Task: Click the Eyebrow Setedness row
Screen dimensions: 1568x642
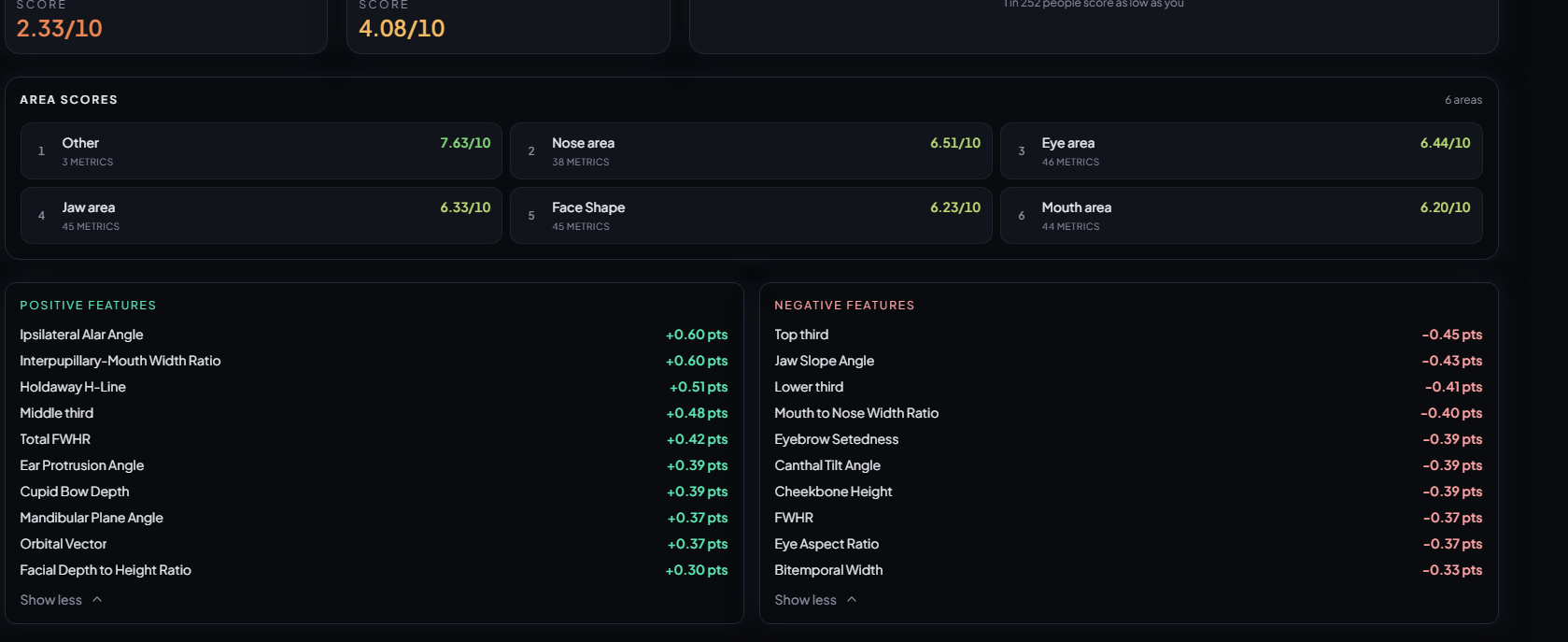Action: (1128, 439)
